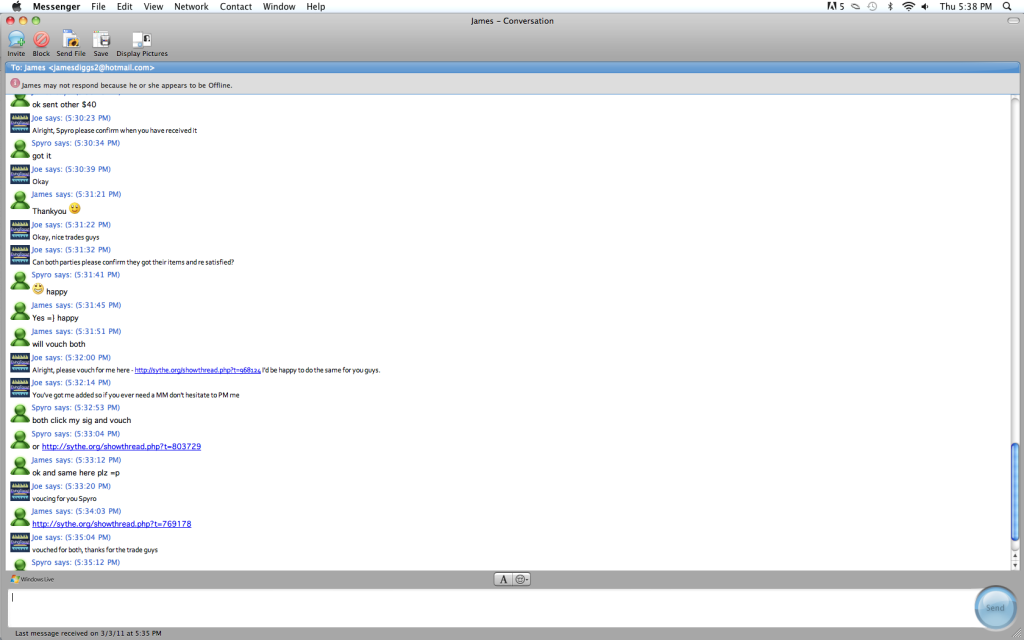Click 'Joe says: (5:35:04 PM)' header line
Screen dimensions: 1024x640
click(71, 537)
